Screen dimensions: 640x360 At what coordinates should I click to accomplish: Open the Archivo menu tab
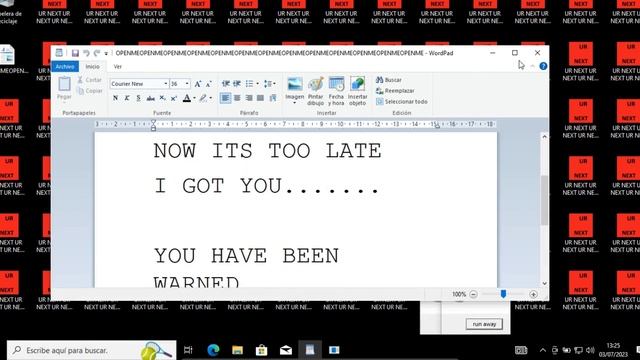[65, 67]
